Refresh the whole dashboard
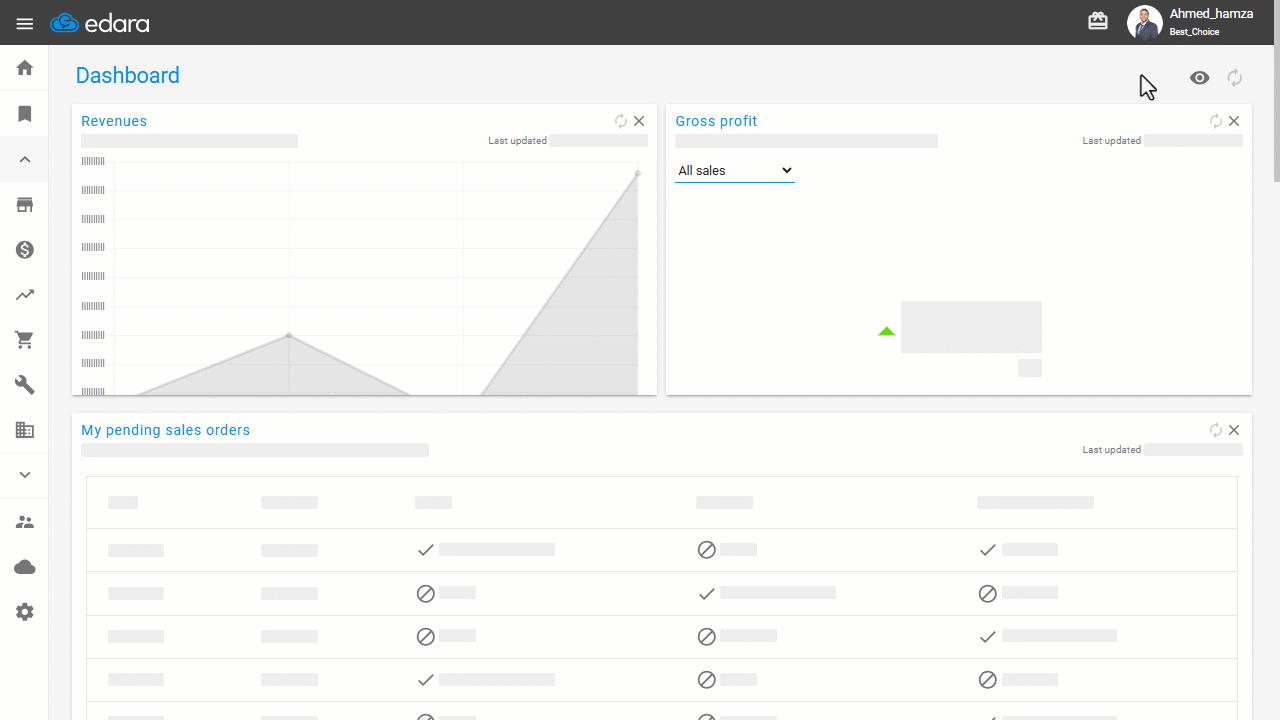This screenshot has width=1280, height=720. (x=1235, y=78)
